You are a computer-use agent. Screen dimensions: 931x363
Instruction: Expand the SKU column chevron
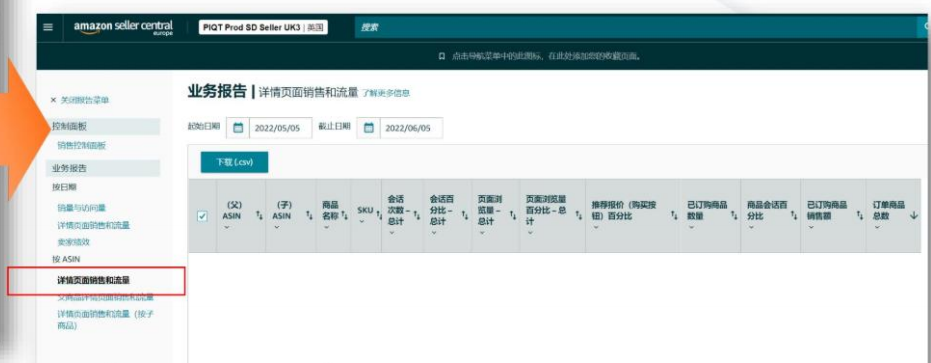pos(362,222)
